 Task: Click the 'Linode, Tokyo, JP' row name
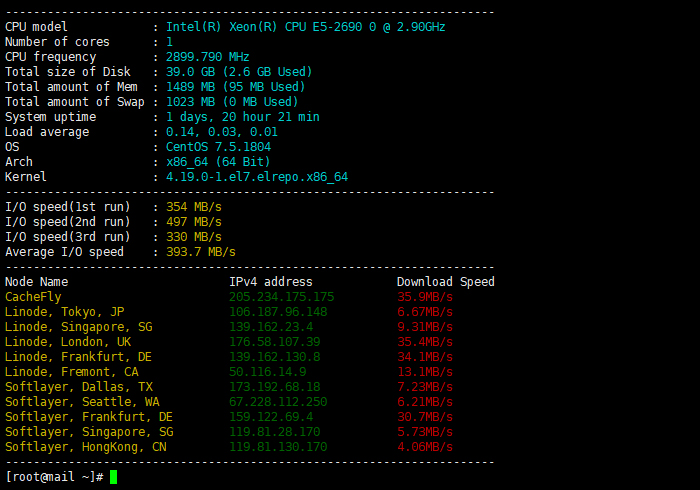click(64, 312)
